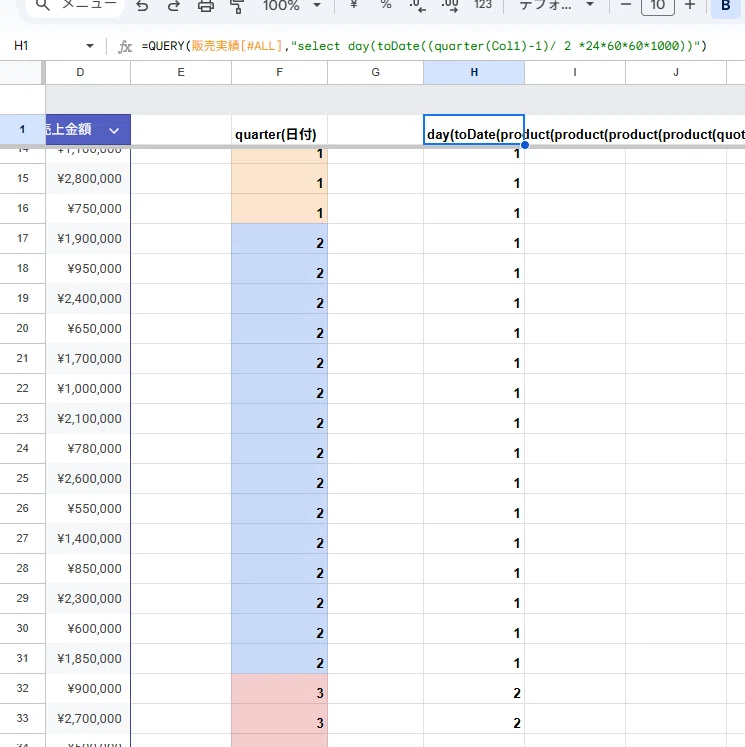This screenshot has width=745, height=747.
Task: Click the fx function icon
Action: coord(125,46)
